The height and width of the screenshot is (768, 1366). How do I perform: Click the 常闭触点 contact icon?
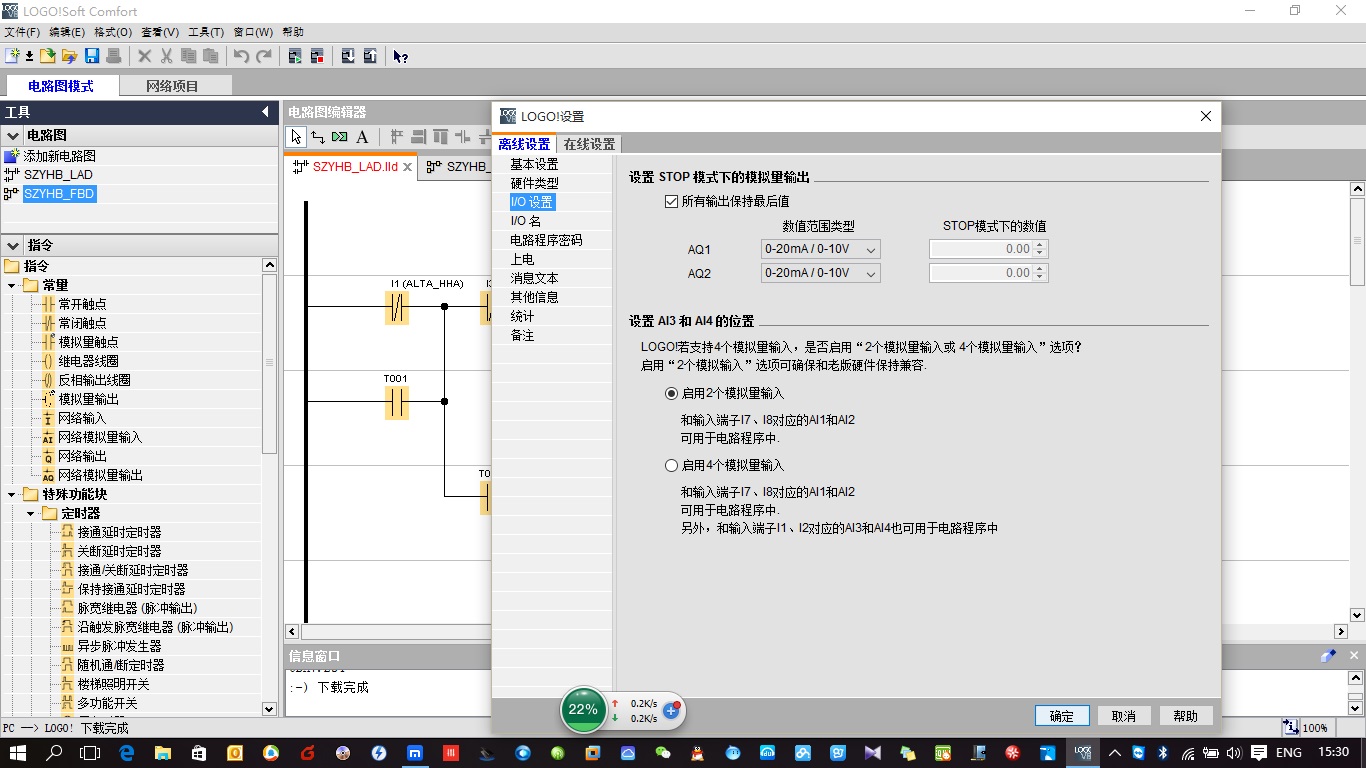click(x=48, y=323)
